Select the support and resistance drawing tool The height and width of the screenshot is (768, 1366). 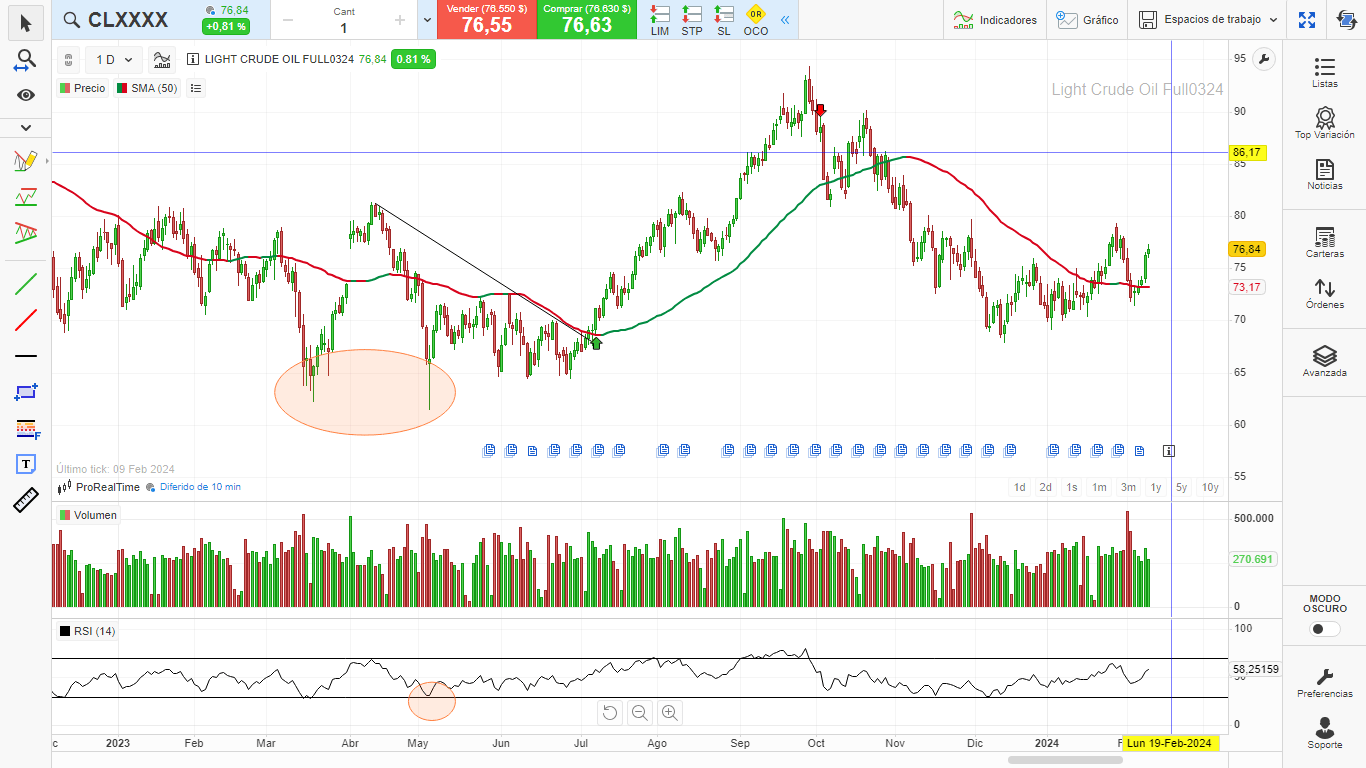click(26, 197)
